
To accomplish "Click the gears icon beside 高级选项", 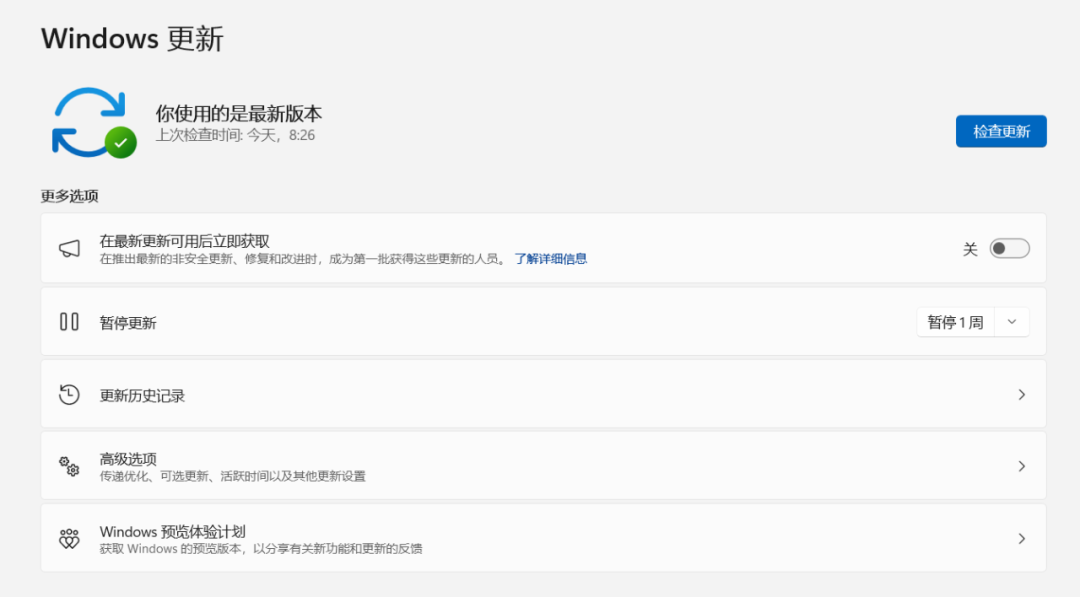I will click(x=69, y=466).
